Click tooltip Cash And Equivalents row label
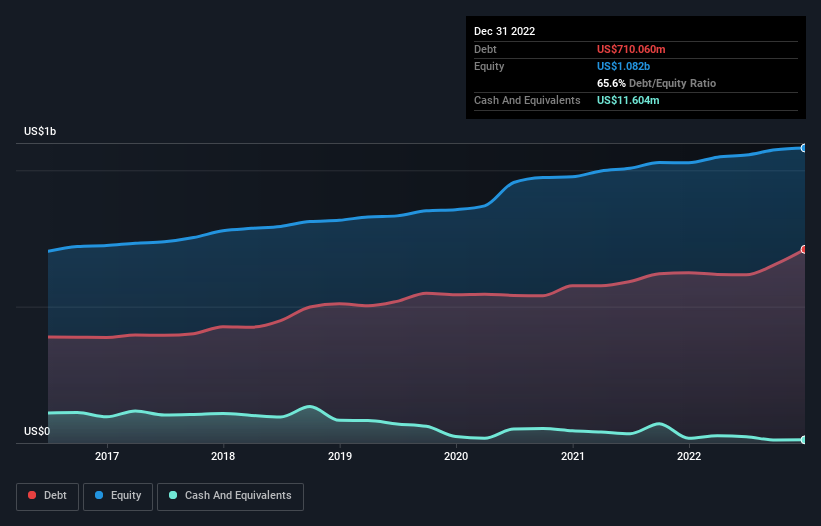Screen dimensions: 821x526 pos(527,100)
